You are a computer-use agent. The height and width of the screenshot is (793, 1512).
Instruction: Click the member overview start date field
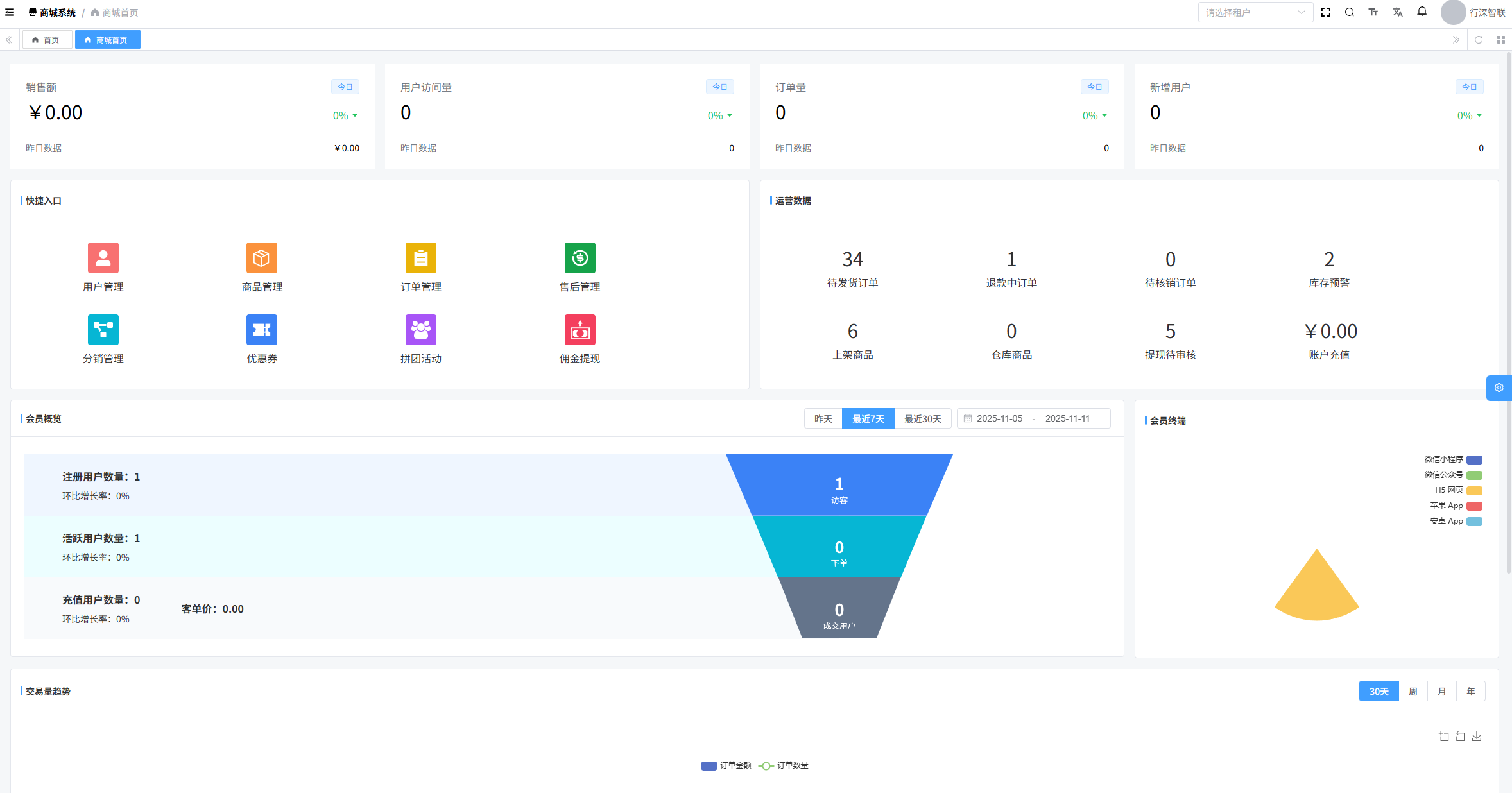point(999,418)
